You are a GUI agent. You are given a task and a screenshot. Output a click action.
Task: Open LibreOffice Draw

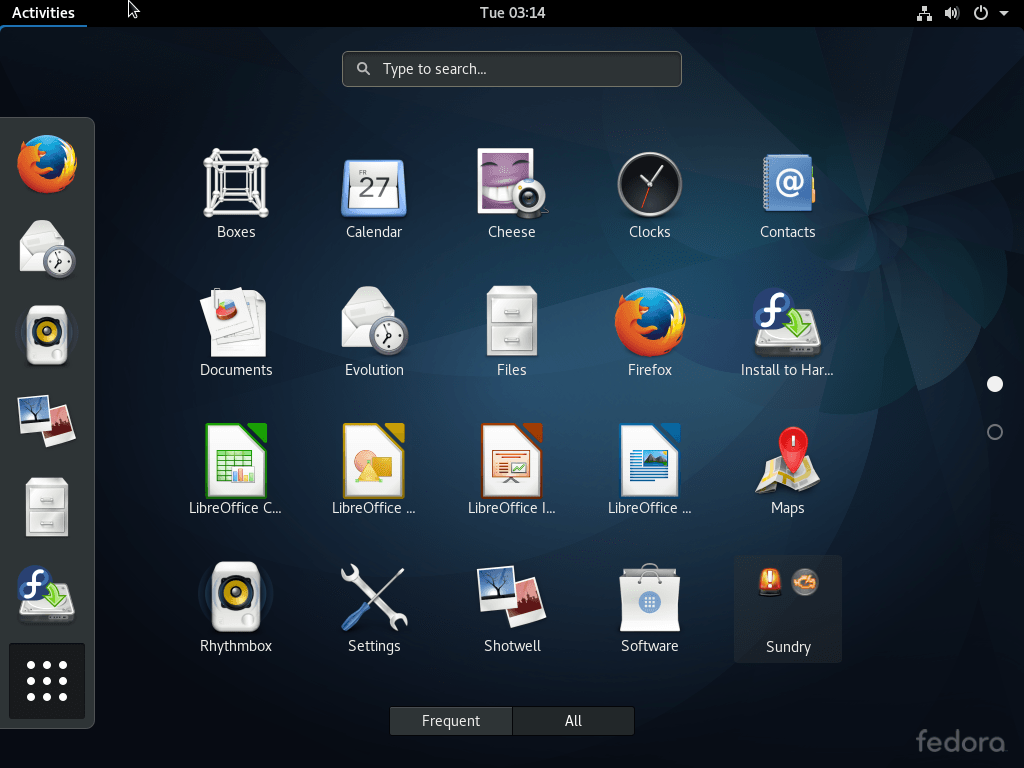point(374,470)
